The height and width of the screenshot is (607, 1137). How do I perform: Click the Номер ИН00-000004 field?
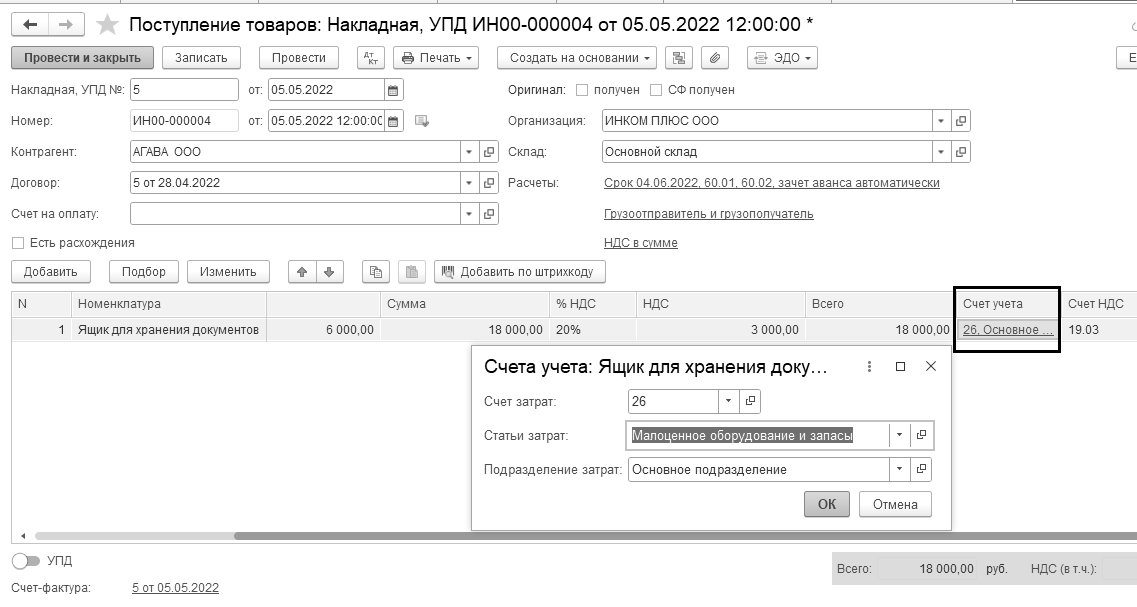(184, 121)
